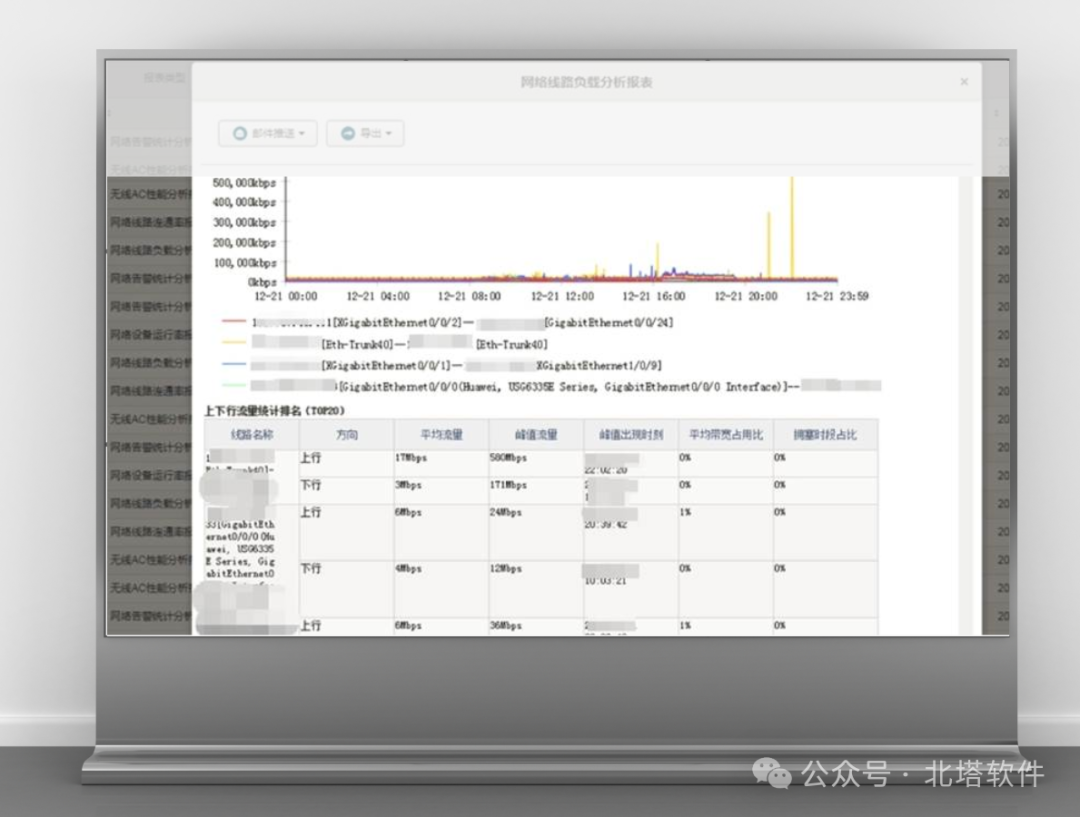The width and height of the screenshot is (1080, 817).
Task: Click the 报表类型 header in background list
Action: coord(164,78)
